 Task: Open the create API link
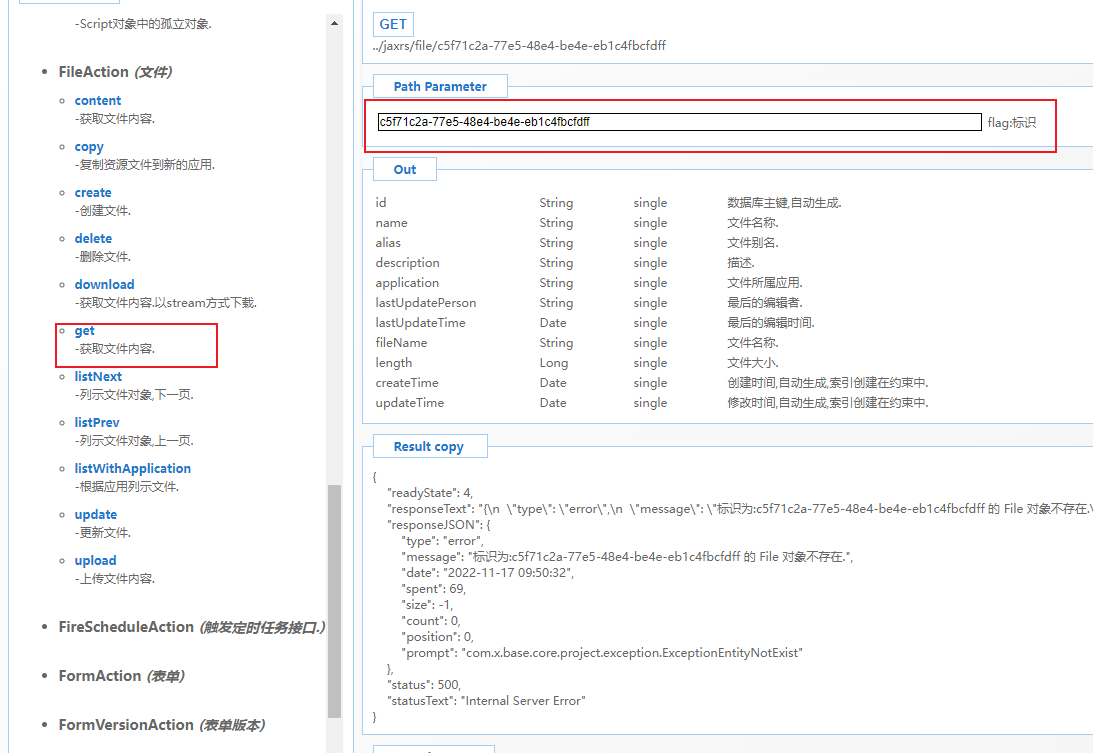93,192
